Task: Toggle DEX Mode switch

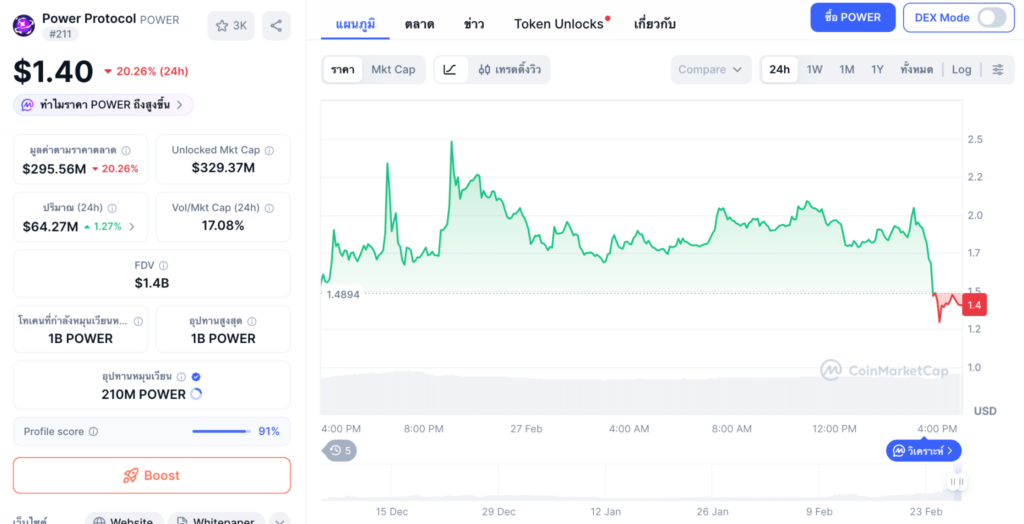Action: tap(991, 17)
